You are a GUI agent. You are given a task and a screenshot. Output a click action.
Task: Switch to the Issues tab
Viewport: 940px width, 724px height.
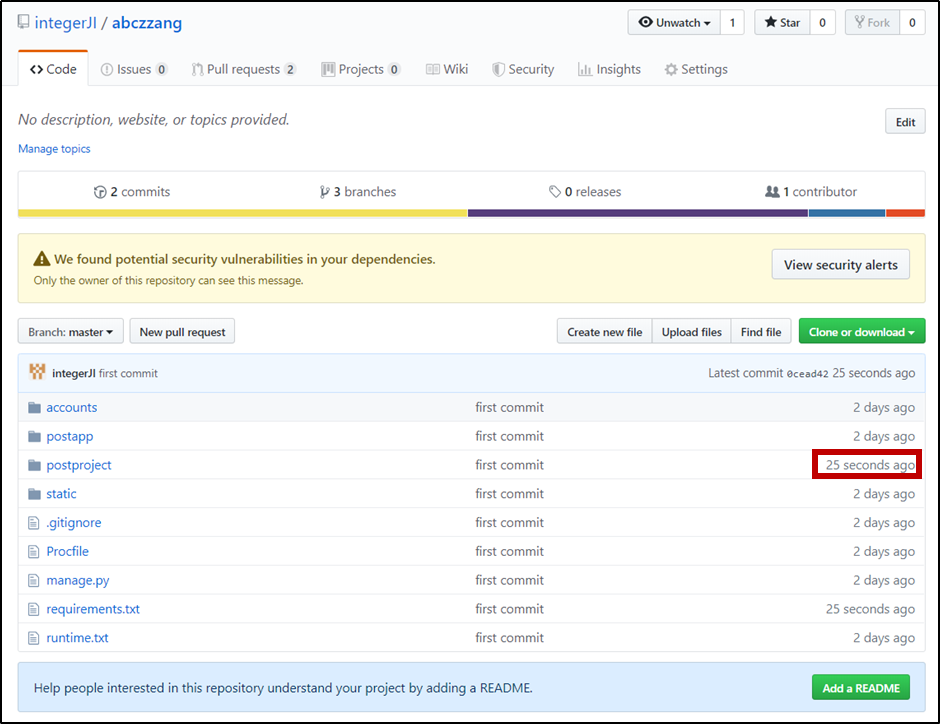pyautogui.click(x=134, y=70)
